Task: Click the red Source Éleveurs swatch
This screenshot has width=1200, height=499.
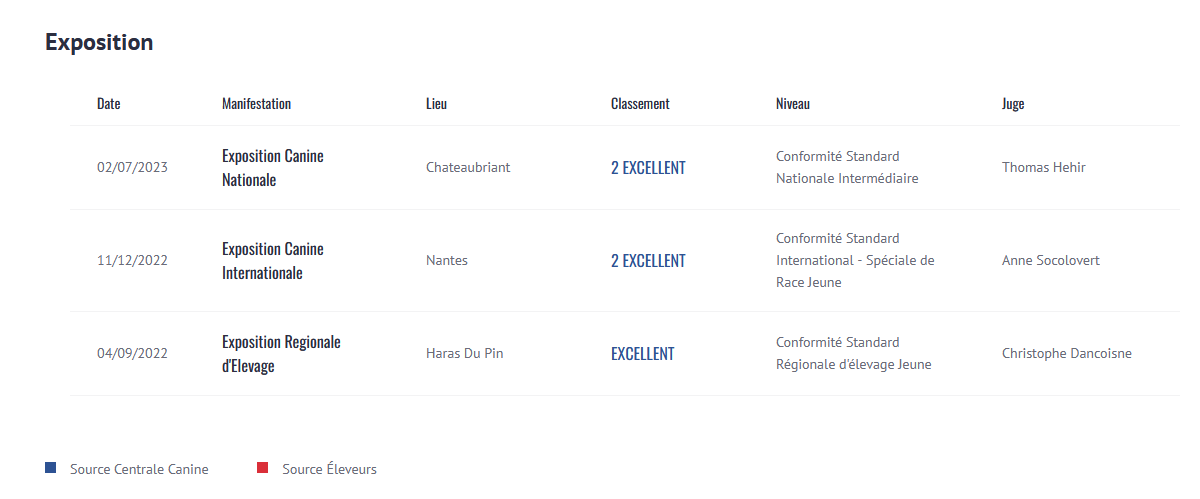Action: tap(263, 468)
